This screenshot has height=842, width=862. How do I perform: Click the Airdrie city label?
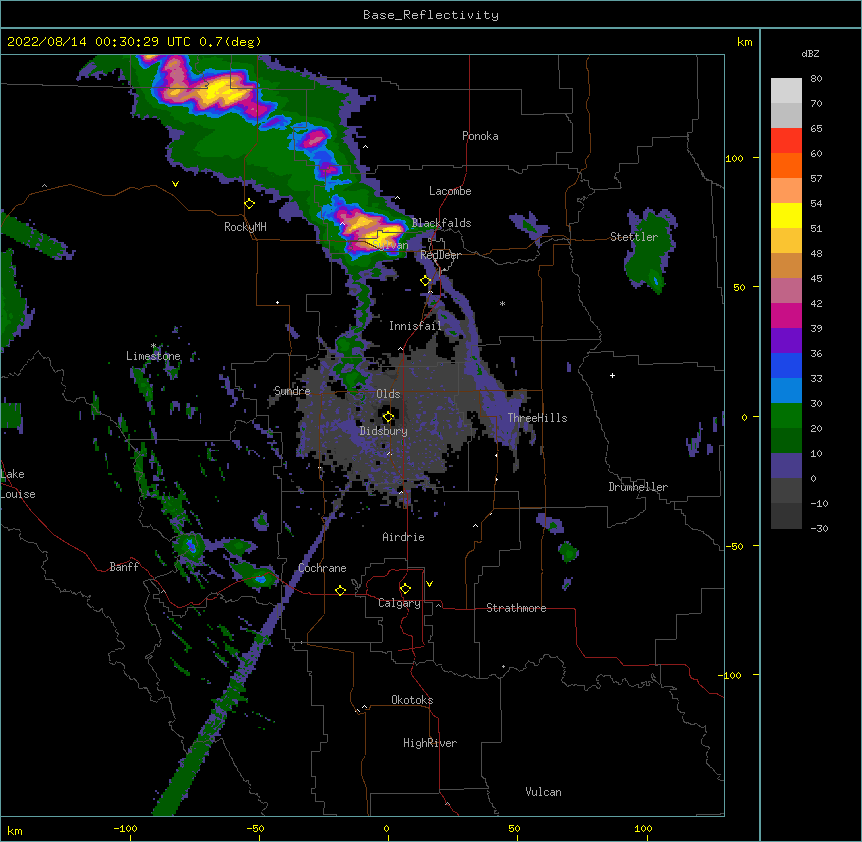tap(403, 537)
